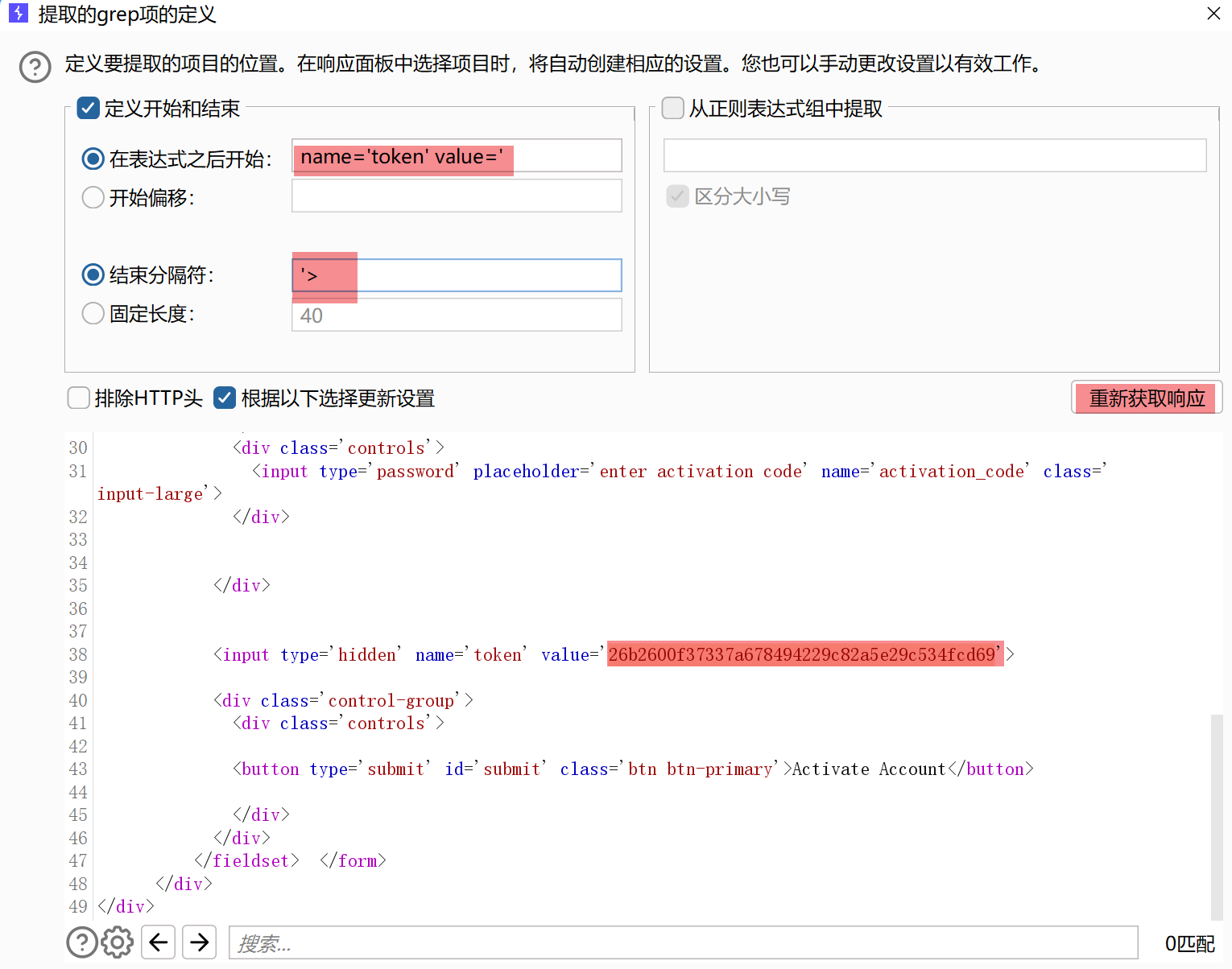This screenshot has width=1232, height=969.
Task: Click 'password' type value on line 31
Action: tap(415, 471)
